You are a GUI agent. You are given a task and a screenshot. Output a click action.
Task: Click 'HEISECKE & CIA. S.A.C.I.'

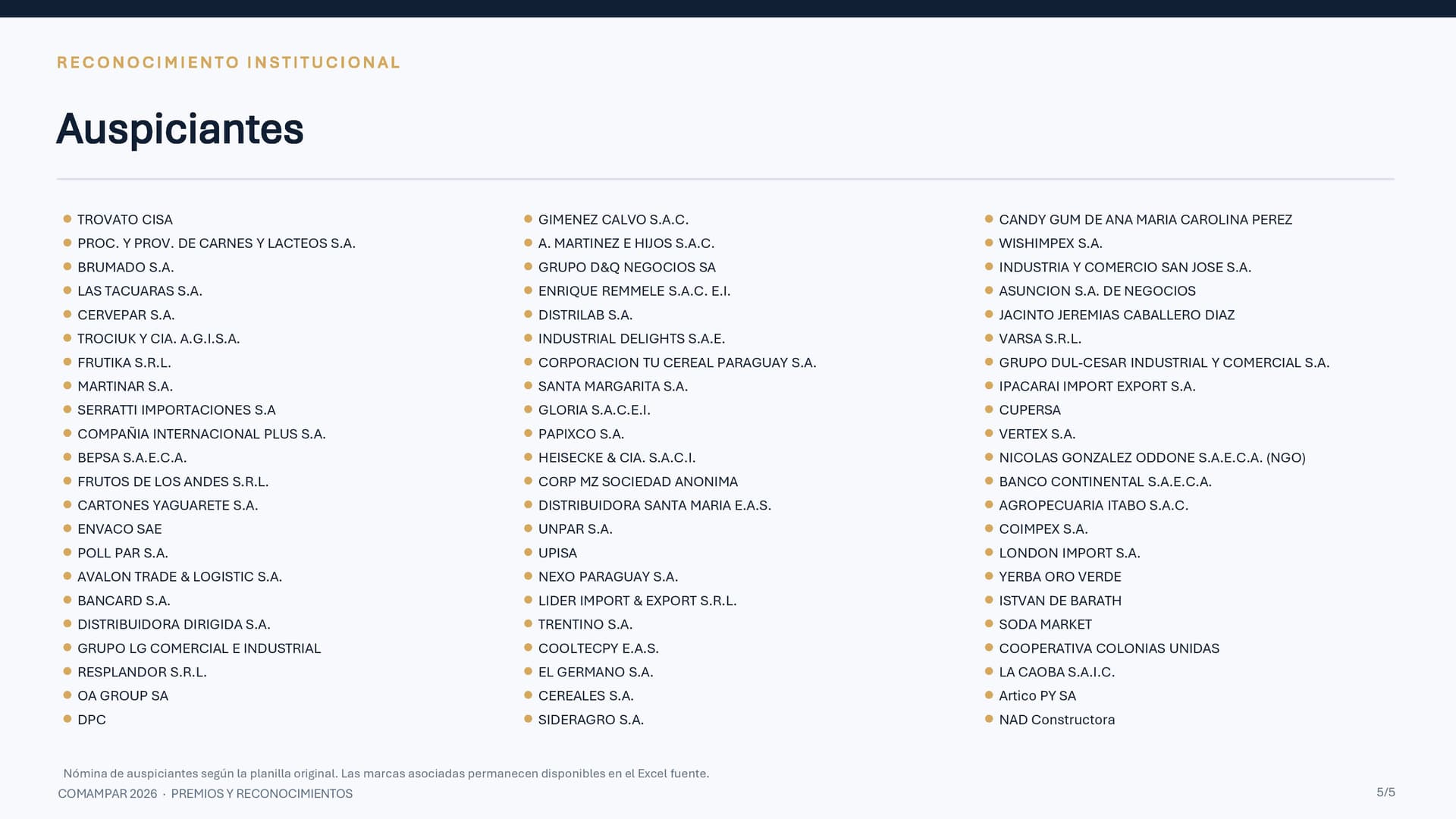[x=617, y=458]
